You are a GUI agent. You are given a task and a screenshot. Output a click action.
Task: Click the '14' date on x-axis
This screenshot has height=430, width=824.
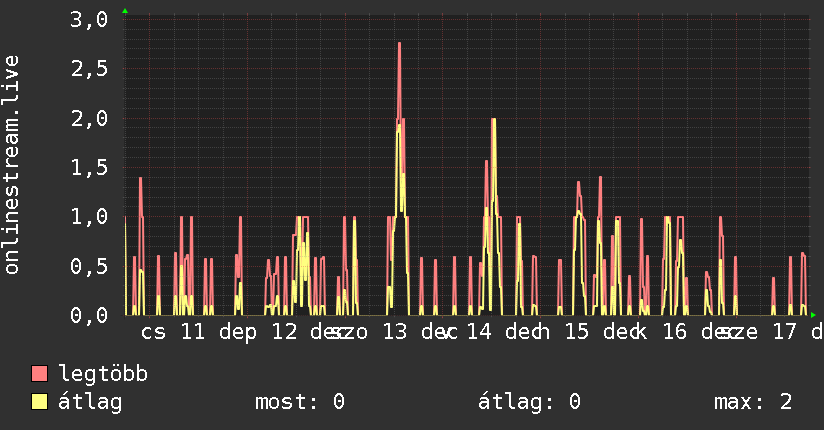point(479,332)
